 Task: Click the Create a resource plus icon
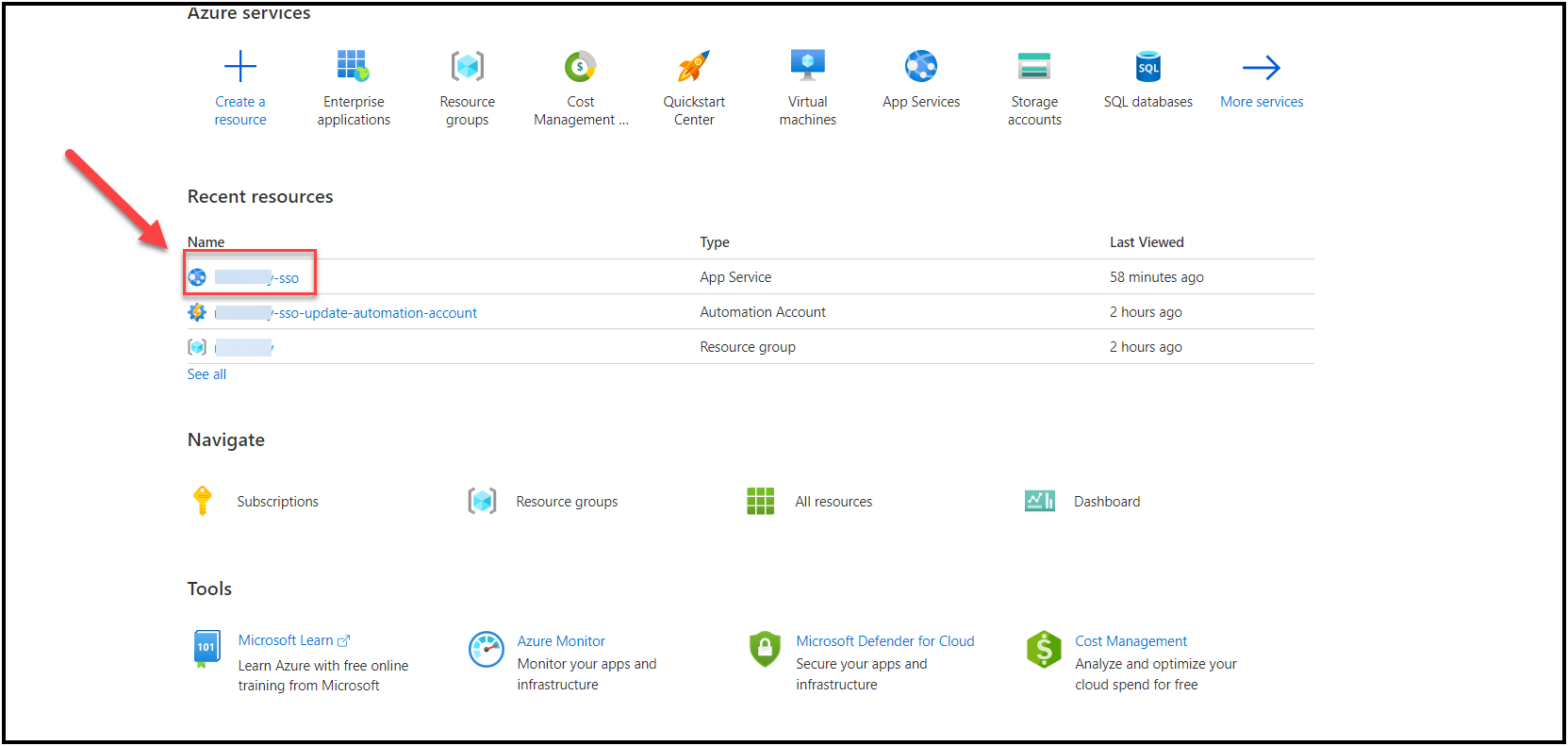(x=239, y=67)
